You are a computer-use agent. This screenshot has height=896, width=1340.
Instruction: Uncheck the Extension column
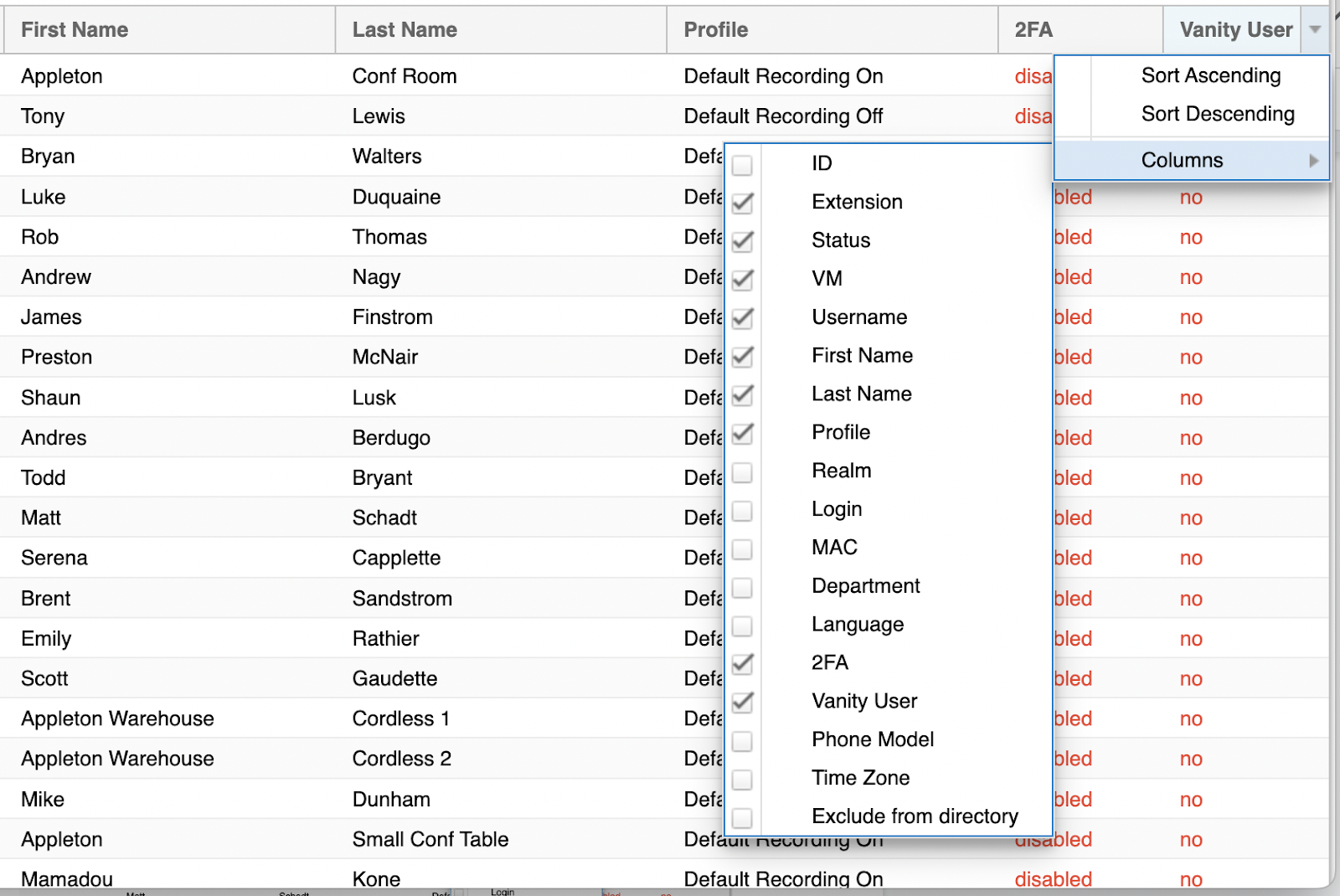click(x=741, y=203)
